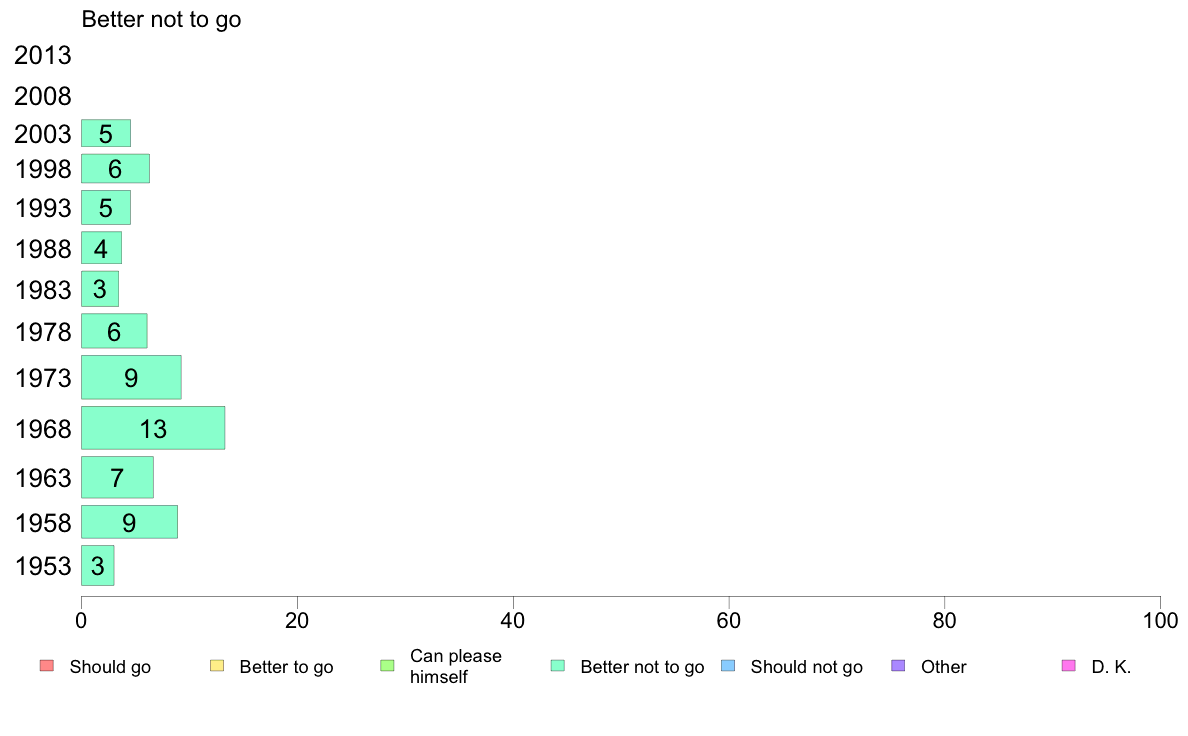Toggle the Should go legend label

pyautogui.click(x=110, y=667)
